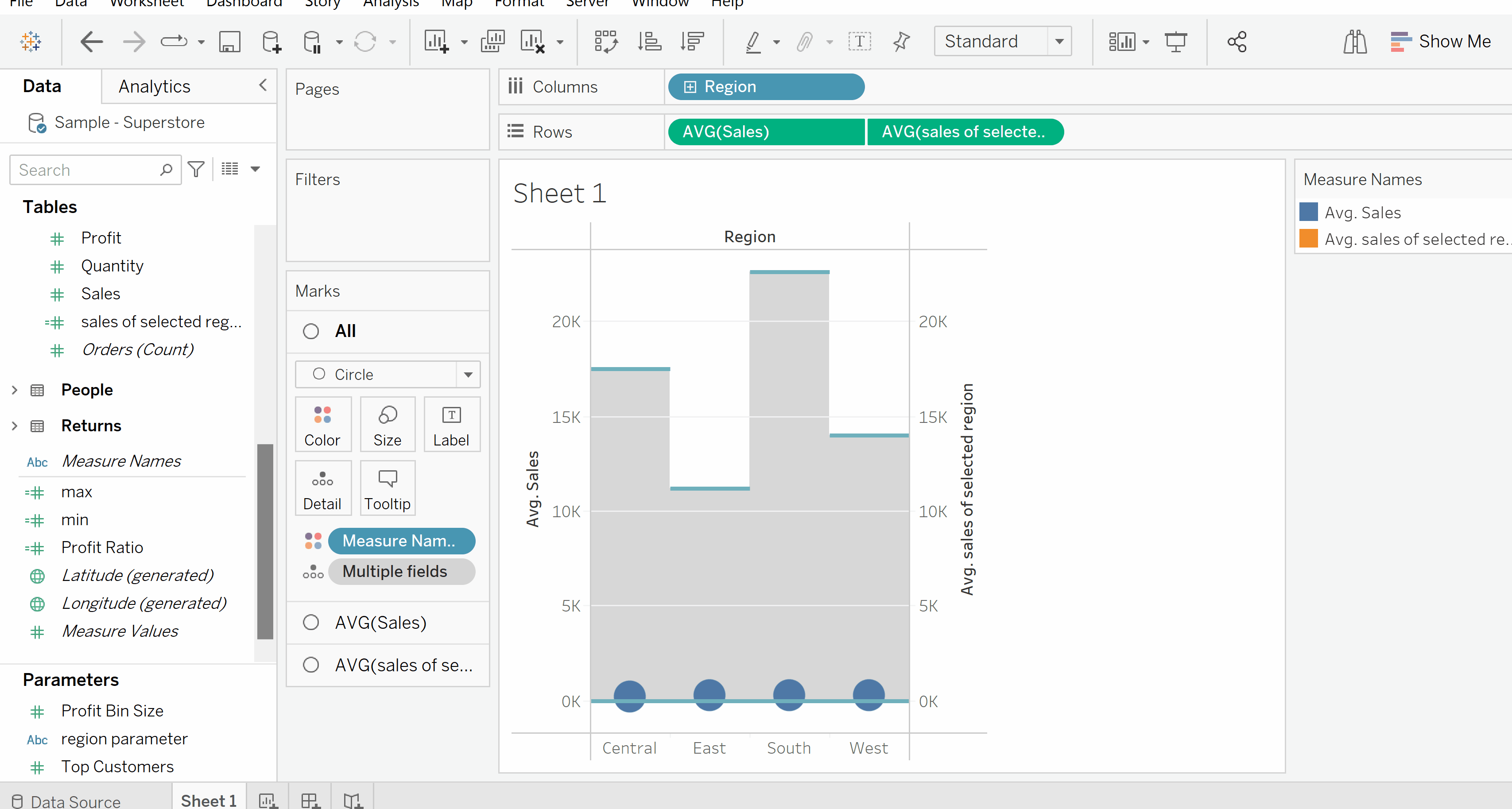Open the Color marks card

[322, 424]
